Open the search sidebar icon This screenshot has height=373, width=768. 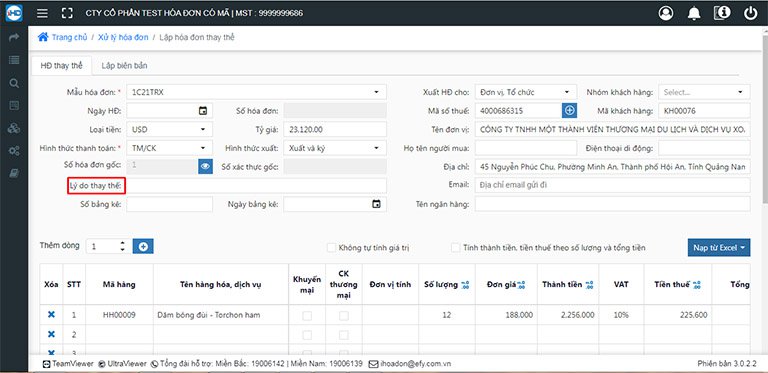[14, 83]
